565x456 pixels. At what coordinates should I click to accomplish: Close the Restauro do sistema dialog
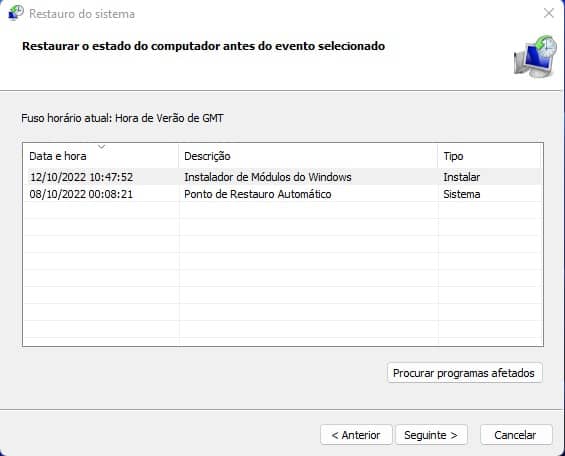pos(549,13)
